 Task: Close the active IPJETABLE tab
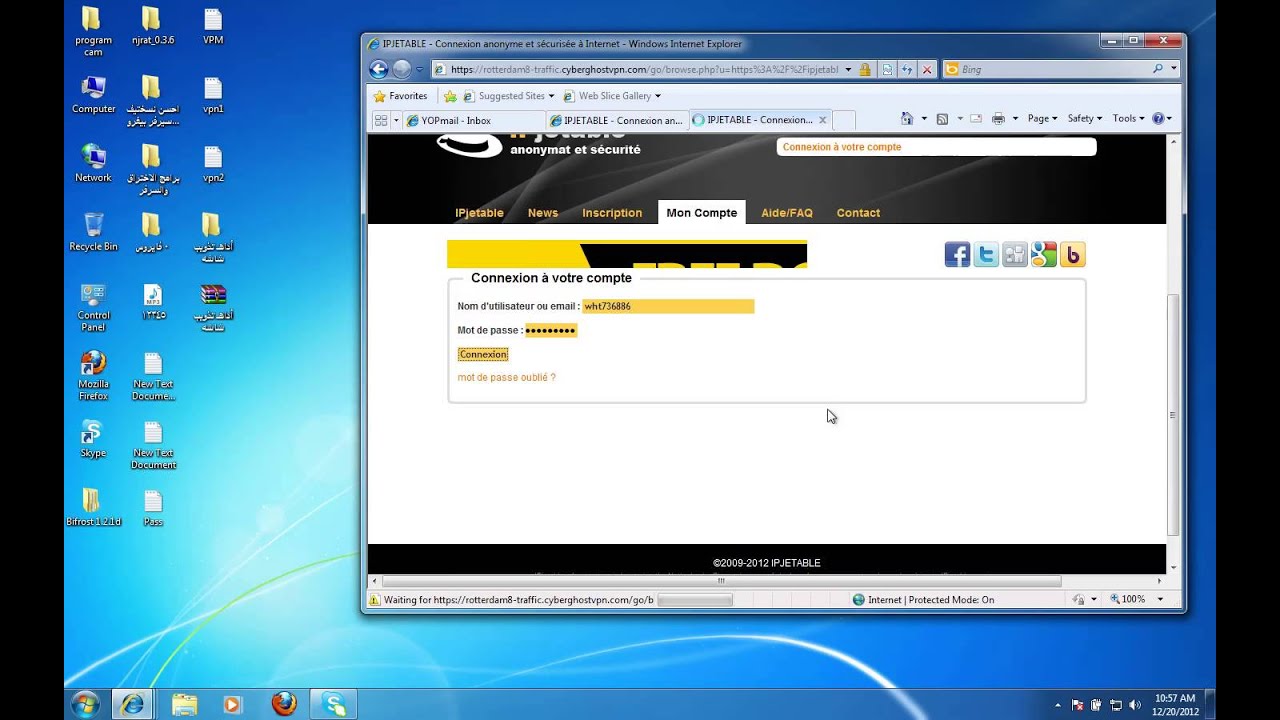(823, 120)
